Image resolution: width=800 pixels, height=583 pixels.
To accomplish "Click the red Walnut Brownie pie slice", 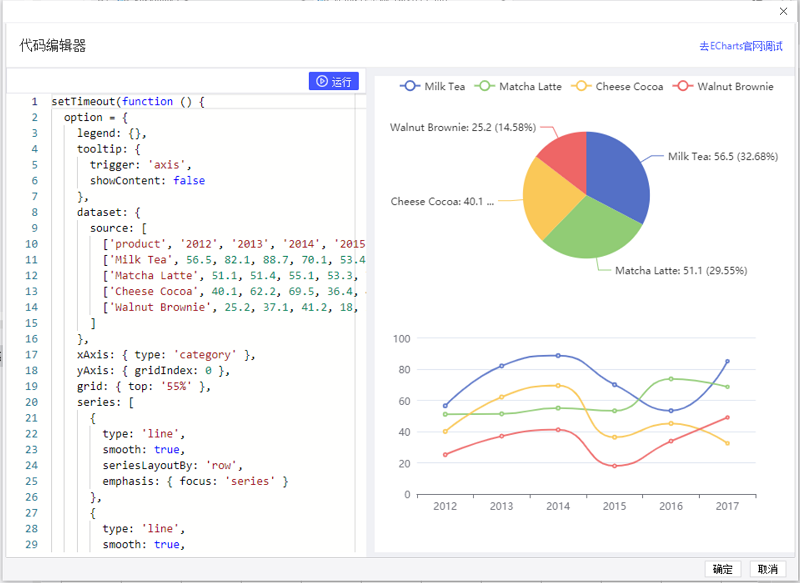I will tap(565, 155).
